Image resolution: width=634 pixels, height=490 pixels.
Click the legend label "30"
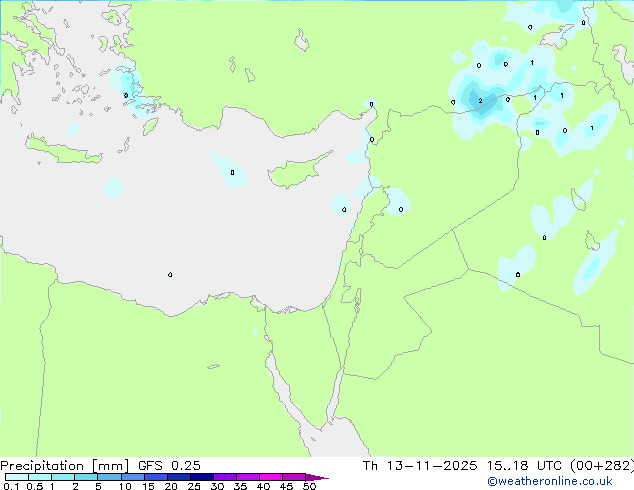pyautogui.click(x=217, y=486)
